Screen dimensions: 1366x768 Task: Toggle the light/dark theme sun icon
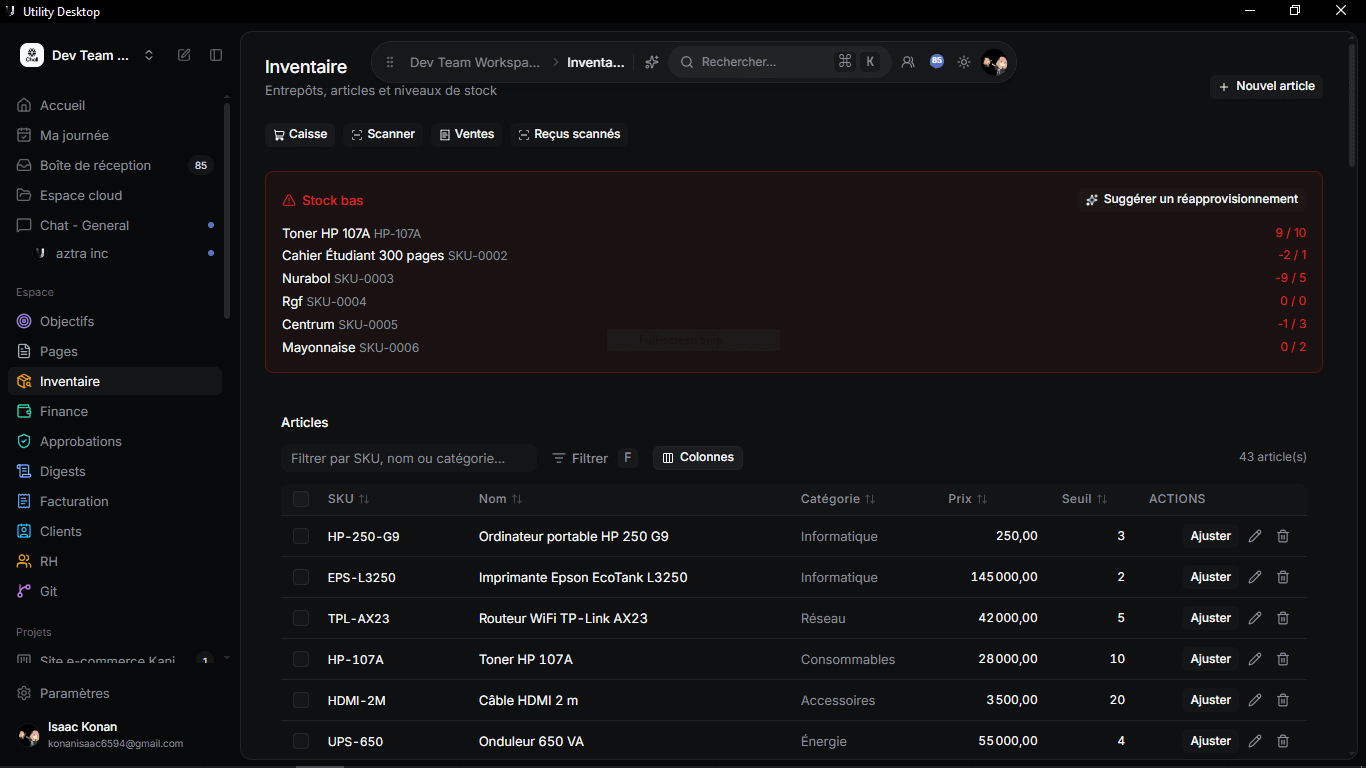(x=964, y=62)
